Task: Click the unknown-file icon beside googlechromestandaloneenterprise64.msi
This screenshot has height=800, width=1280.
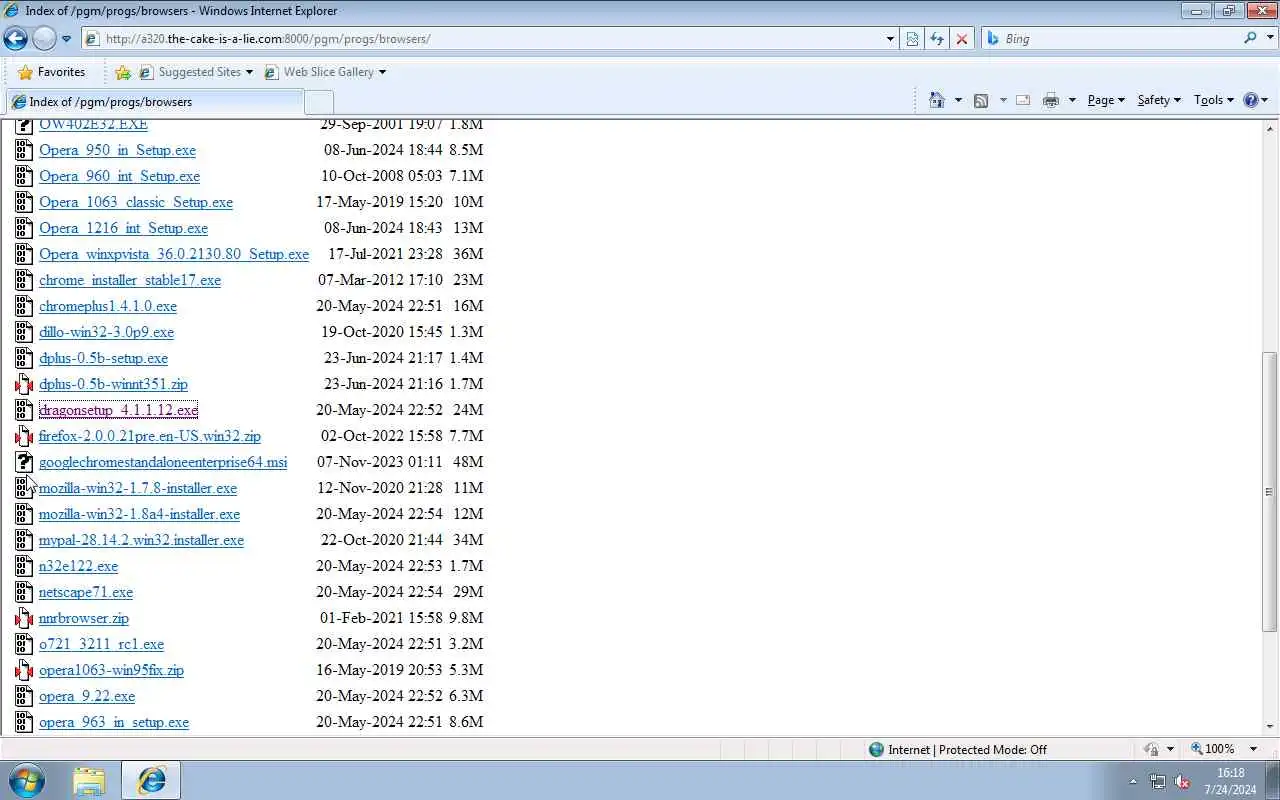Action: 24,462
